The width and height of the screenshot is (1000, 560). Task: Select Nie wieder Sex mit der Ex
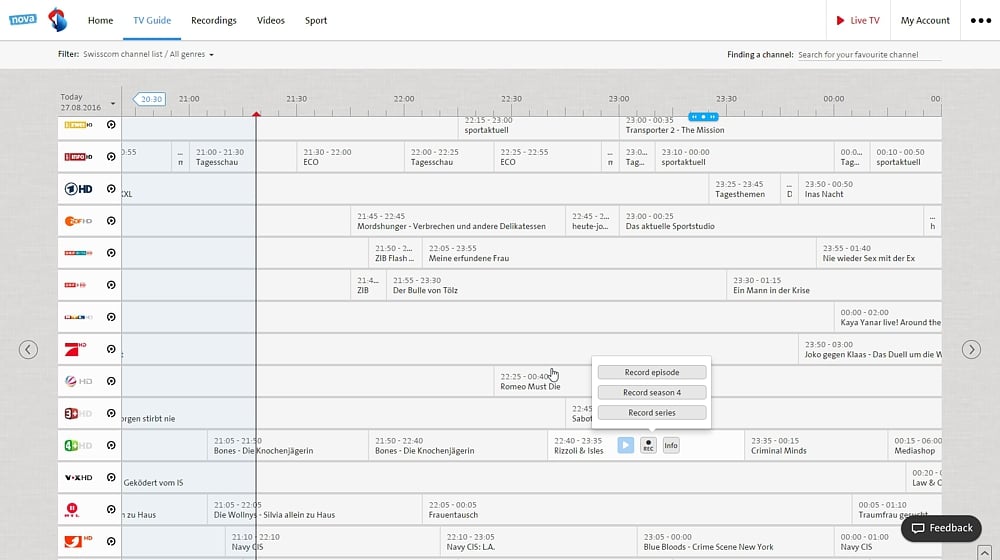[x=879, y=253]
